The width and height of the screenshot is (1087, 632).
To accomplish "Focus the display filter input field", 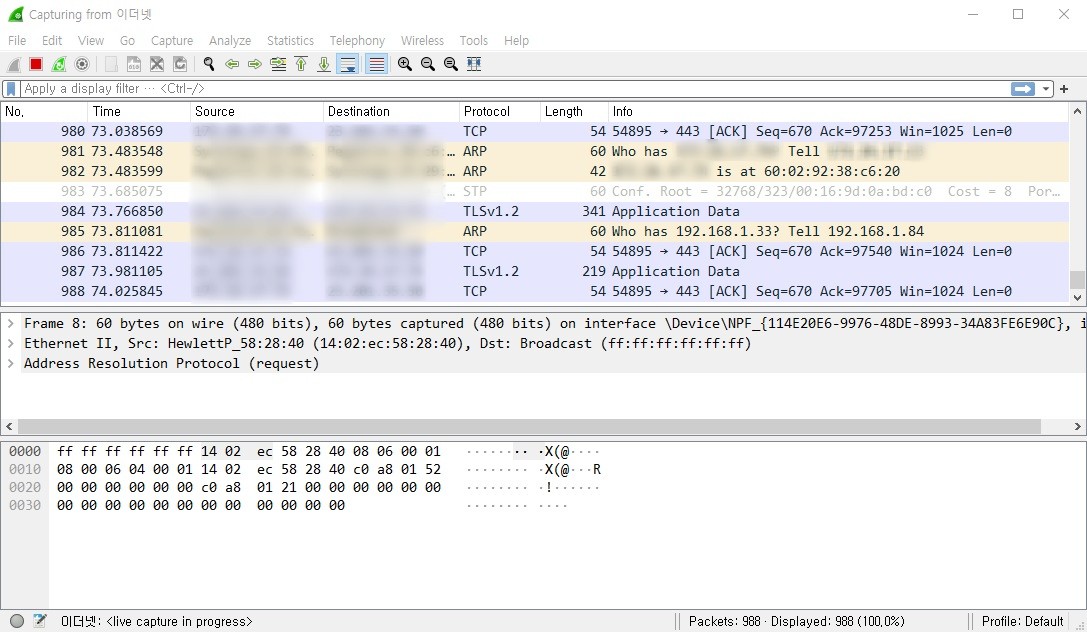I will (516, 89).
